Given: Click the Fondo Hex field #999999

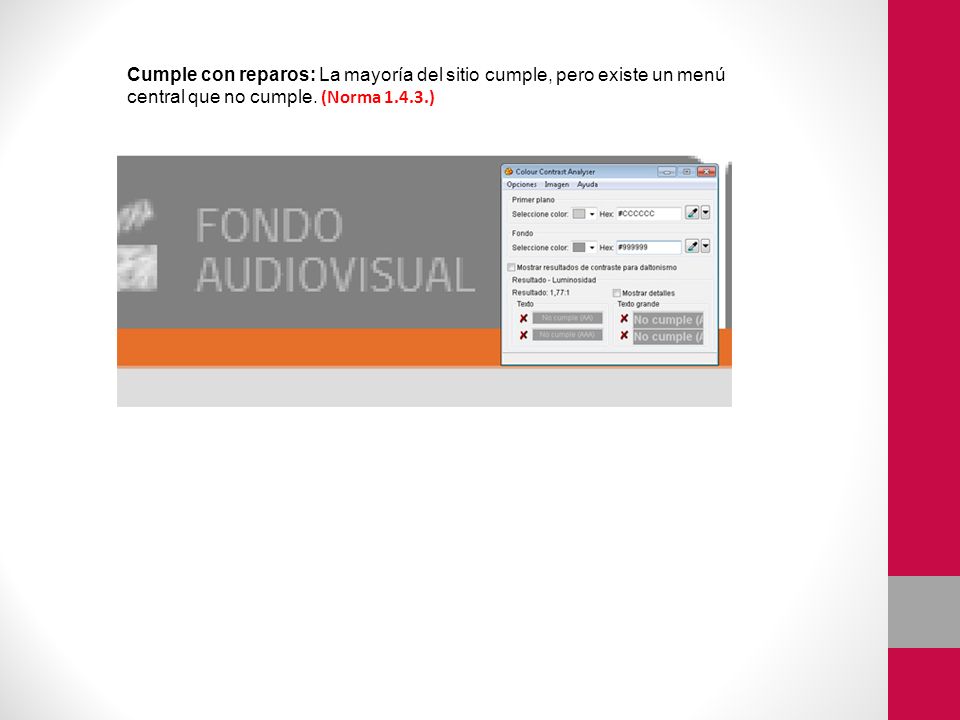Looking at the screenshot, I should (648, 247).
